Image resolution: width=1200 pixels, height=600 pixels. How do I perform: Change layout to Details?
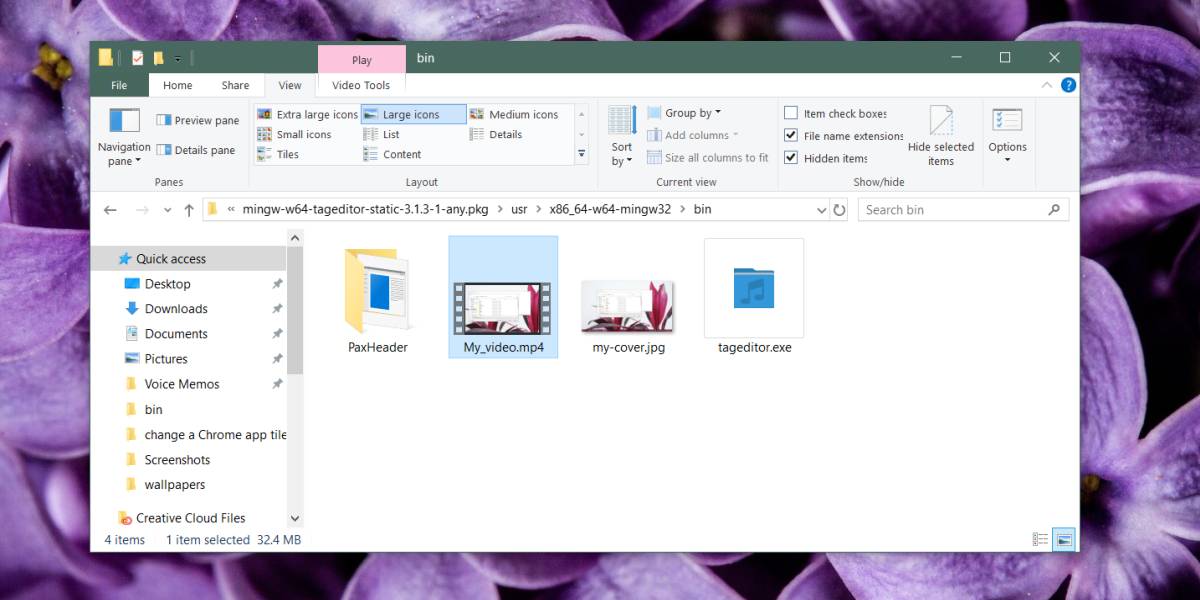click(496, 134)
